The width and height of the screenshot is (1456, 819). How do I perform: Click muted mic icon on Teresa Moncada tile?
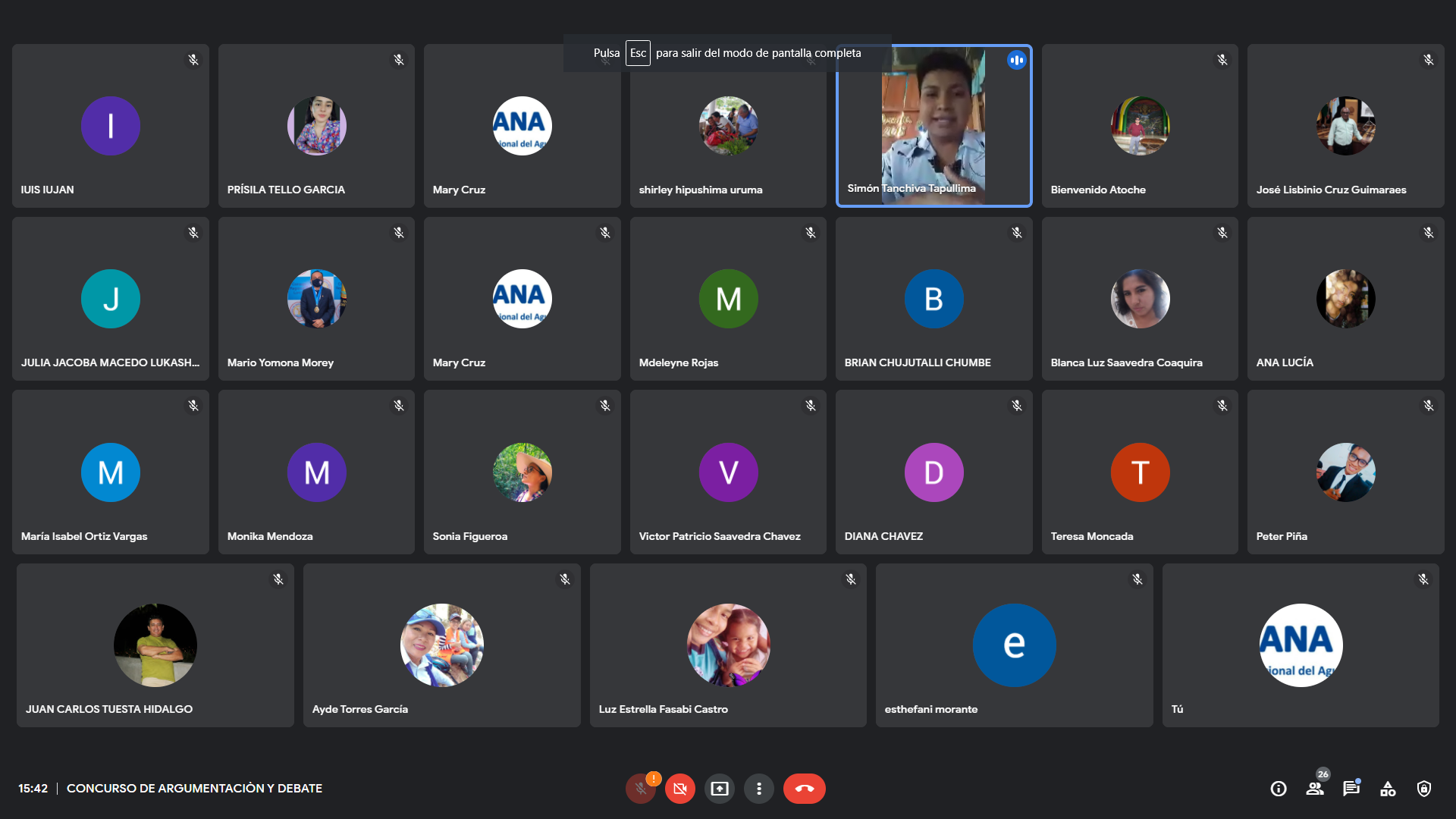pyautogui.click(x=1222, y=406)
